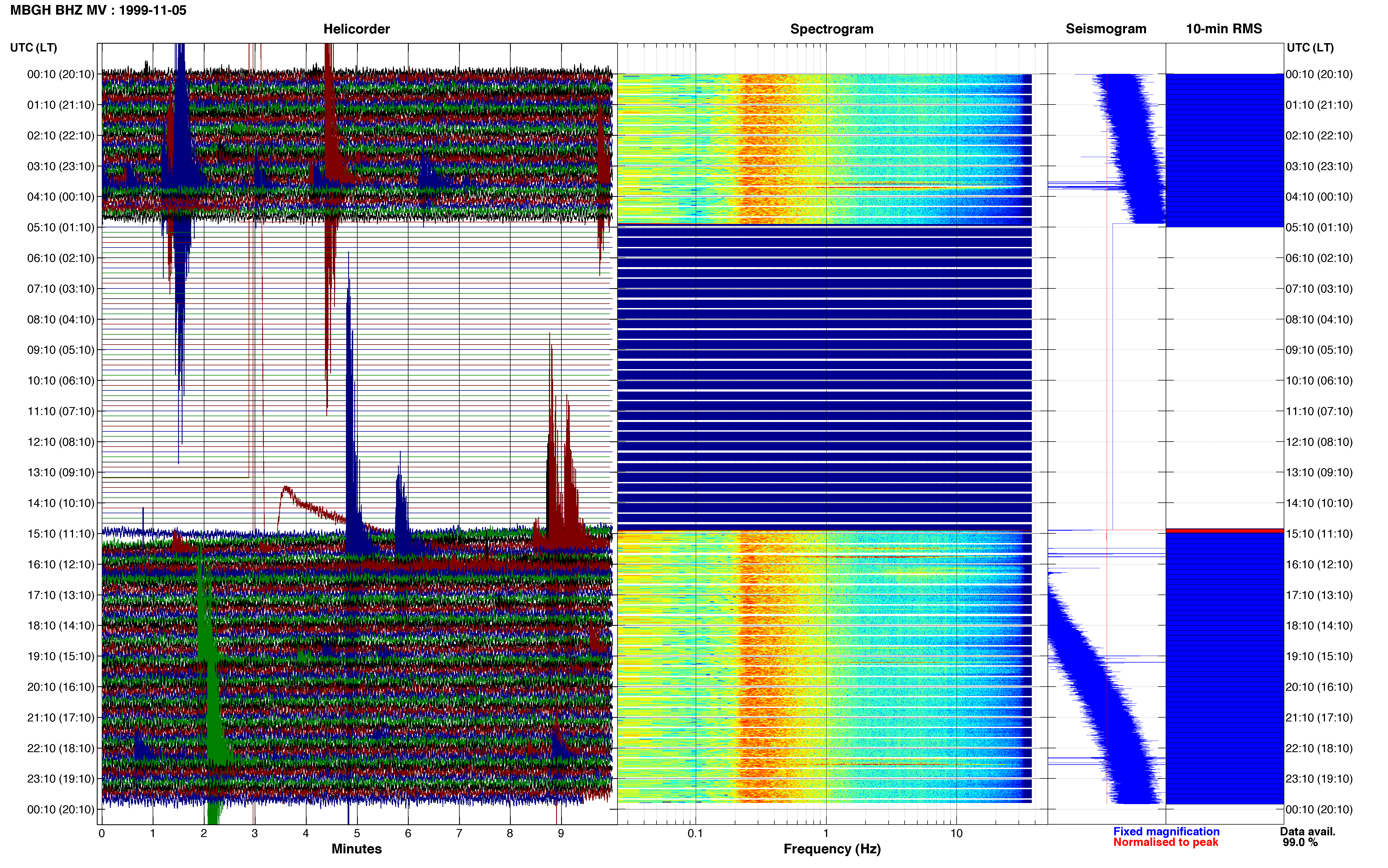This screenshot has height=868, width=1388.
Task: Click the right-side '23:10 (19:10)' time label
Action: [x=1319, y=778]
